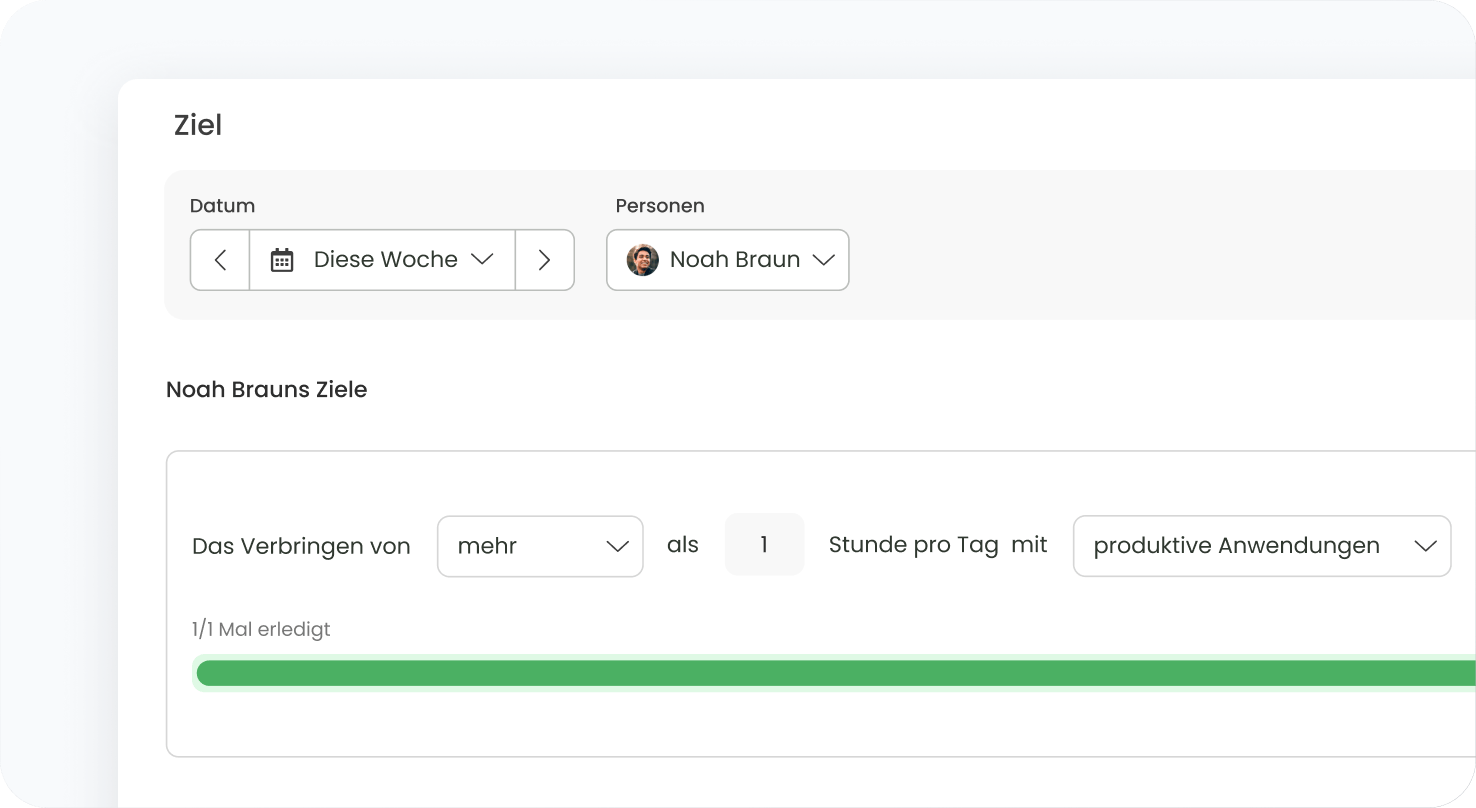Open the Diese Woche date range dropdown
1476x808 pixels.
(385, 260)
